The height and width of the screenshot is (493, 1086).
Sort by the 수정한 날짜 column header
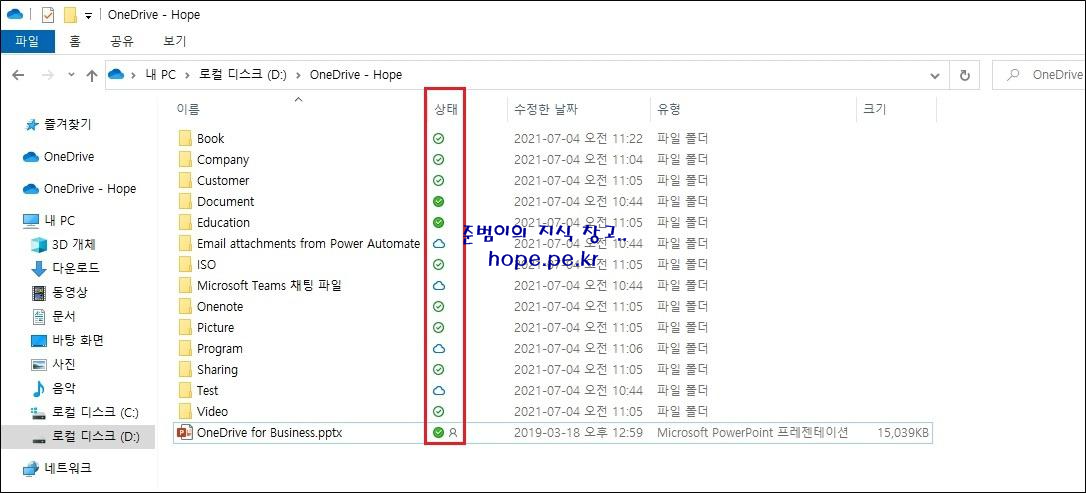[546, 109]
